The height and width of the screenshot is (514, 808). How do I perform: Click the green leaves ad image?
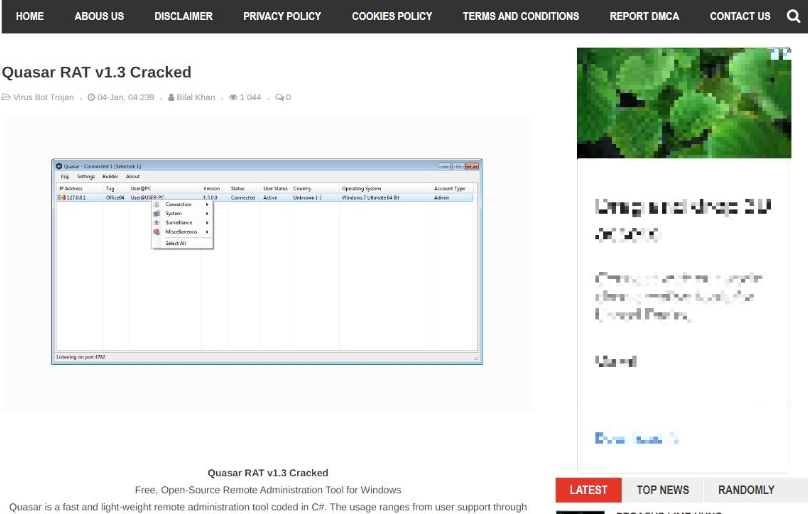tap(684, 103)
